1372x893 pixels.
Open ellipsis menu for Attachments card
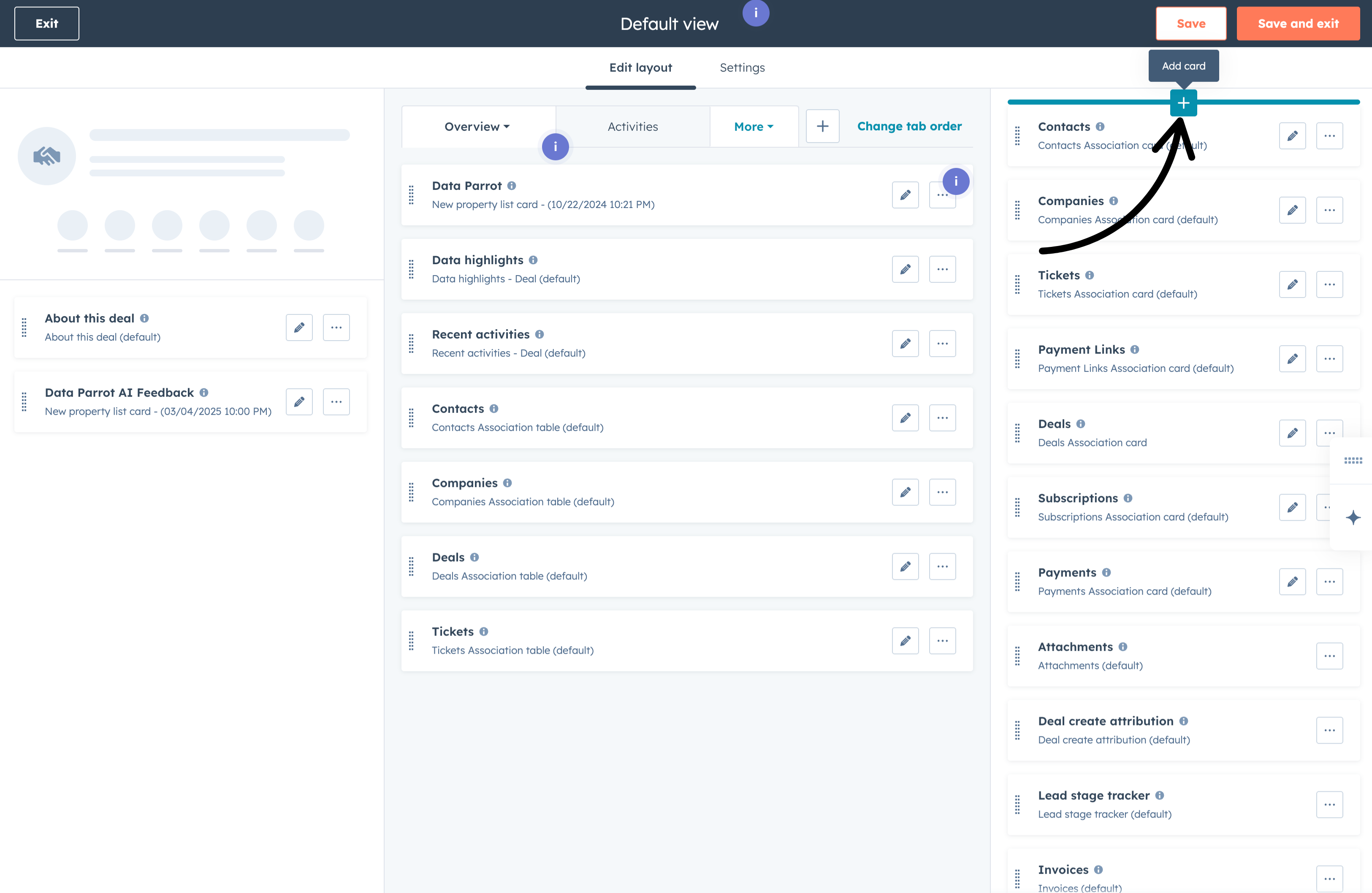(x=1329, y=656)
